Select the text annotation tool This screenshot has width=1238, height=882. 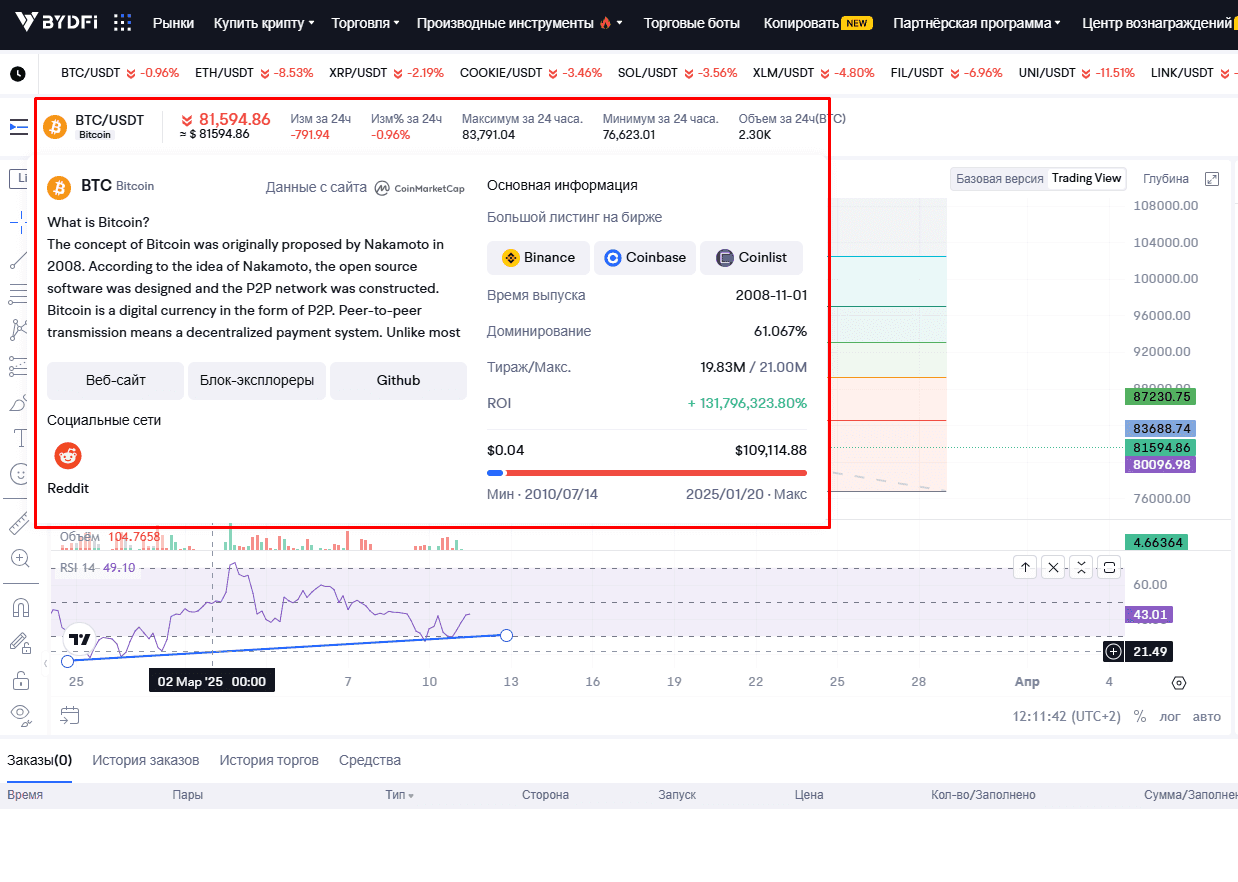tap(18, 438)
